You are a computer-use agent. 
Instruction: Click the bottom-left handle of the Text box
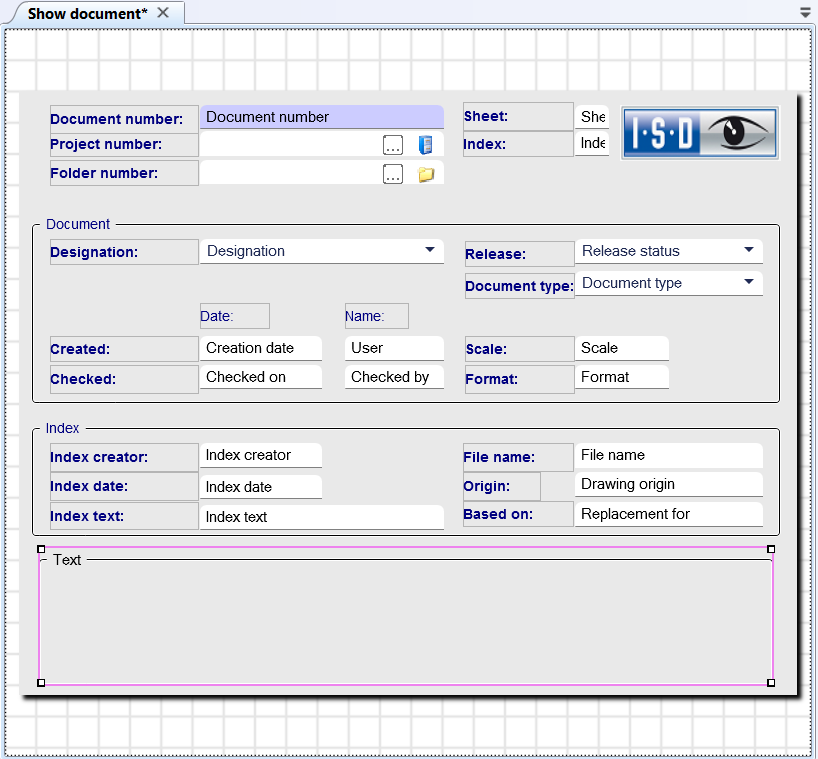coord(41,683)
